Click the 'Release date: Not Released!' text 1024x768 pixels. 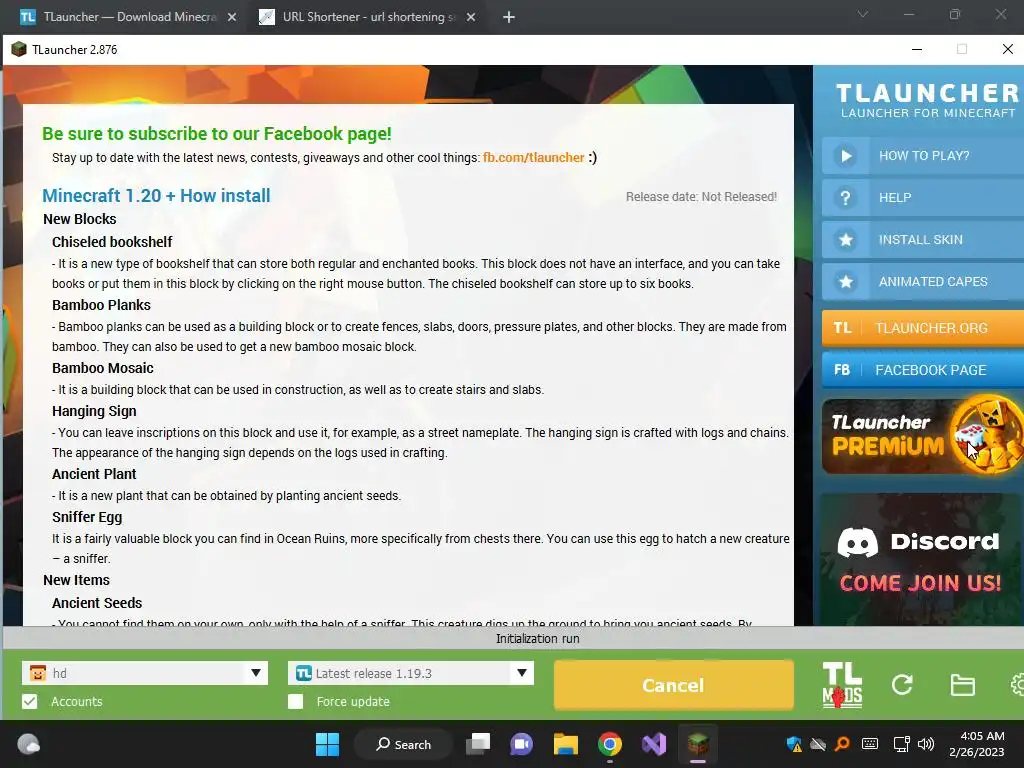click(x=701, y=197)
